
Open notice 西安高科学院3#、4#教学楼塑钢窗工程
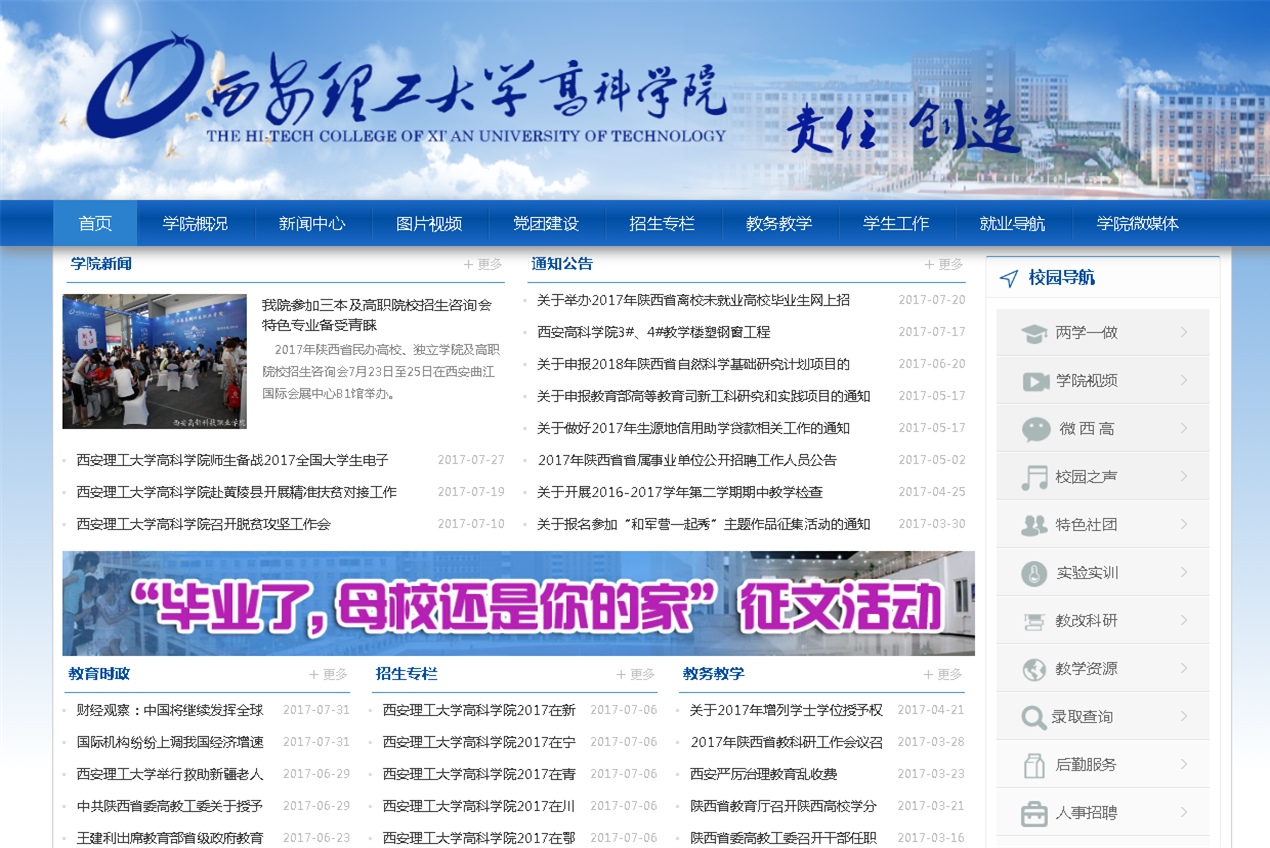pos(654,332)
